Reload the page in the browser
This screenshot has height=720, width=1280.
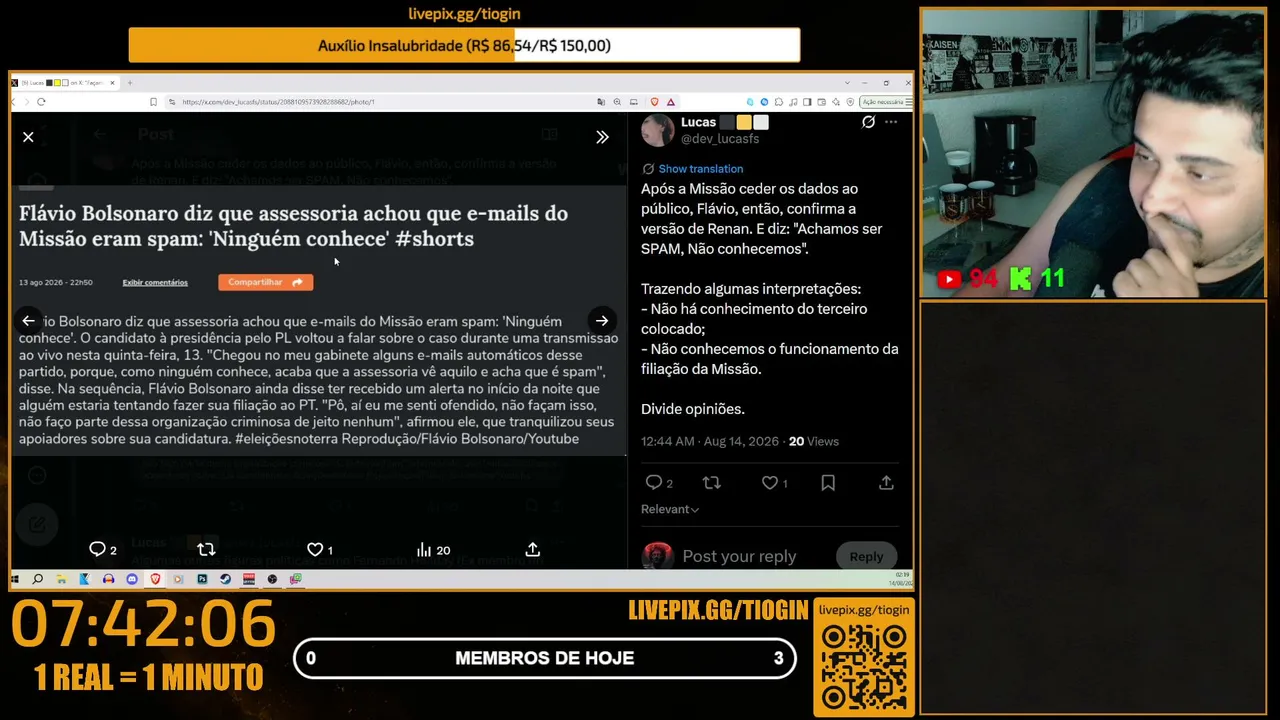click(41, 102)
